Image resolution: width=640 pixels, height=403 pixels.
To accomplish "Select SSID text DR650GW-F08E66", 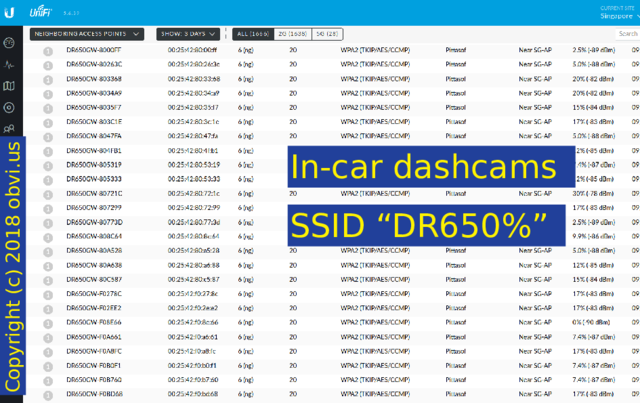I will 94,323.
